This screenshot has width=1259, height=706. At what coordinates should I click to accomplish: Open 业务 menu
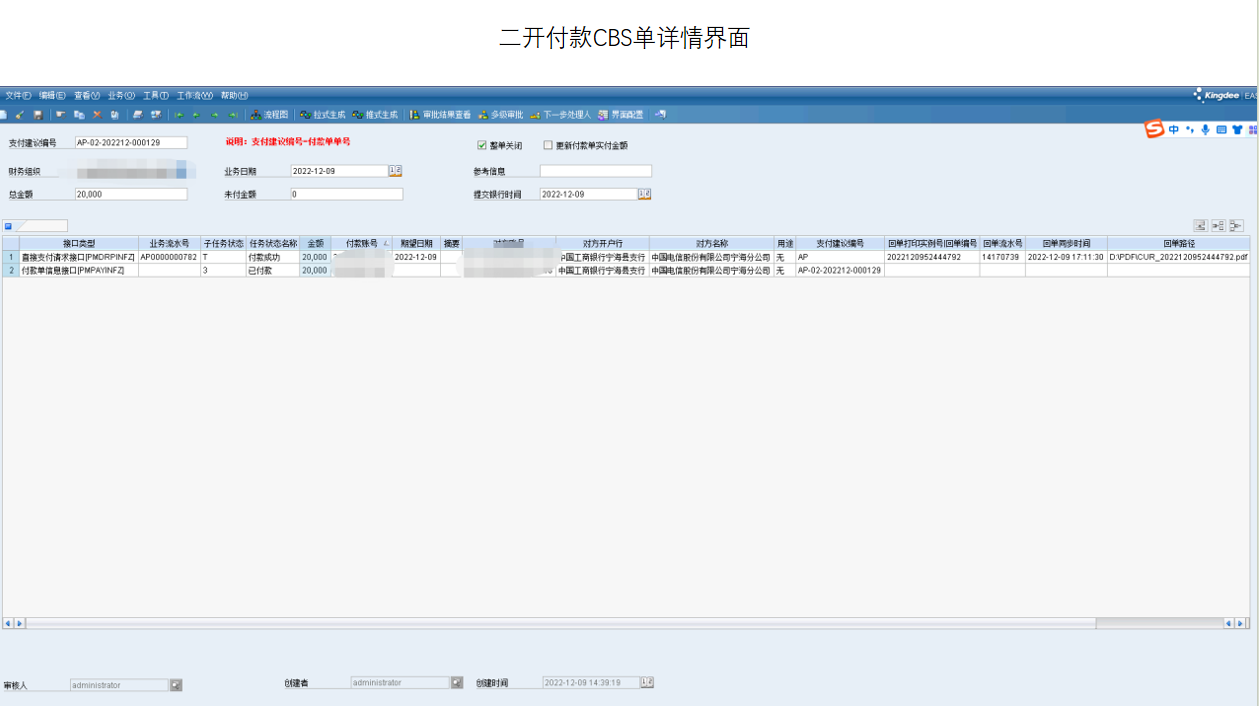121,96
